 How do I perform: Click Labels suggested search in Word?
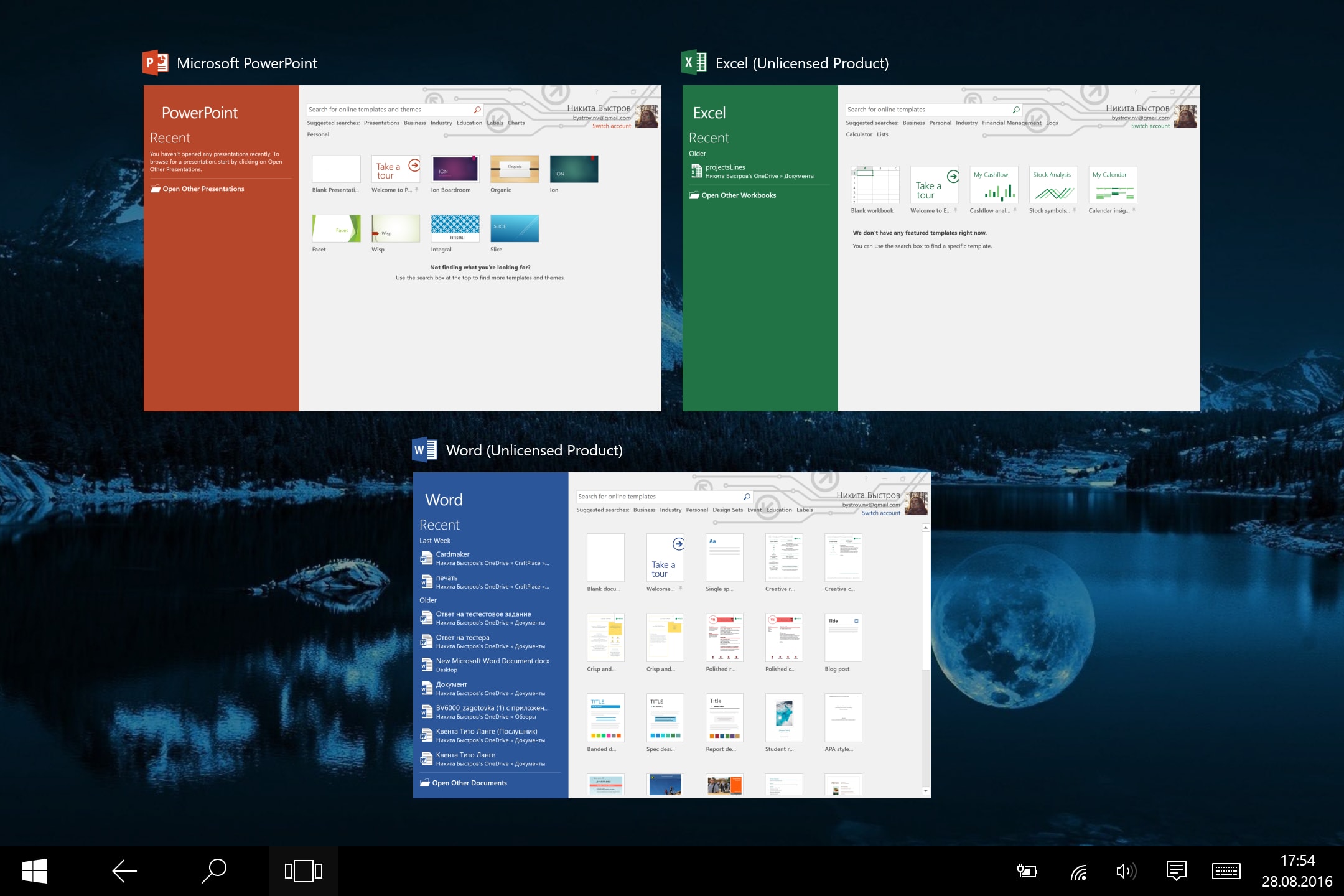point(805,510)
